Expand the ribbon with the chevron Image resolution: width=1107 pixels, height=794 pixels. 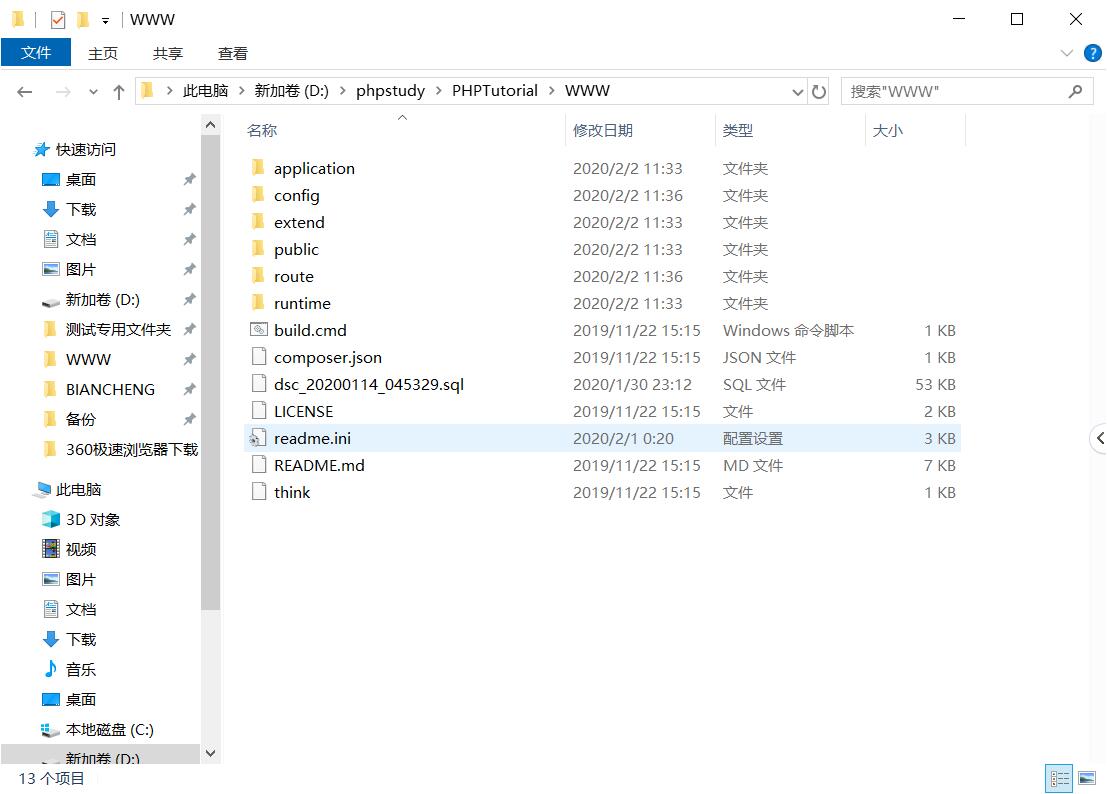coord(1067,53)
